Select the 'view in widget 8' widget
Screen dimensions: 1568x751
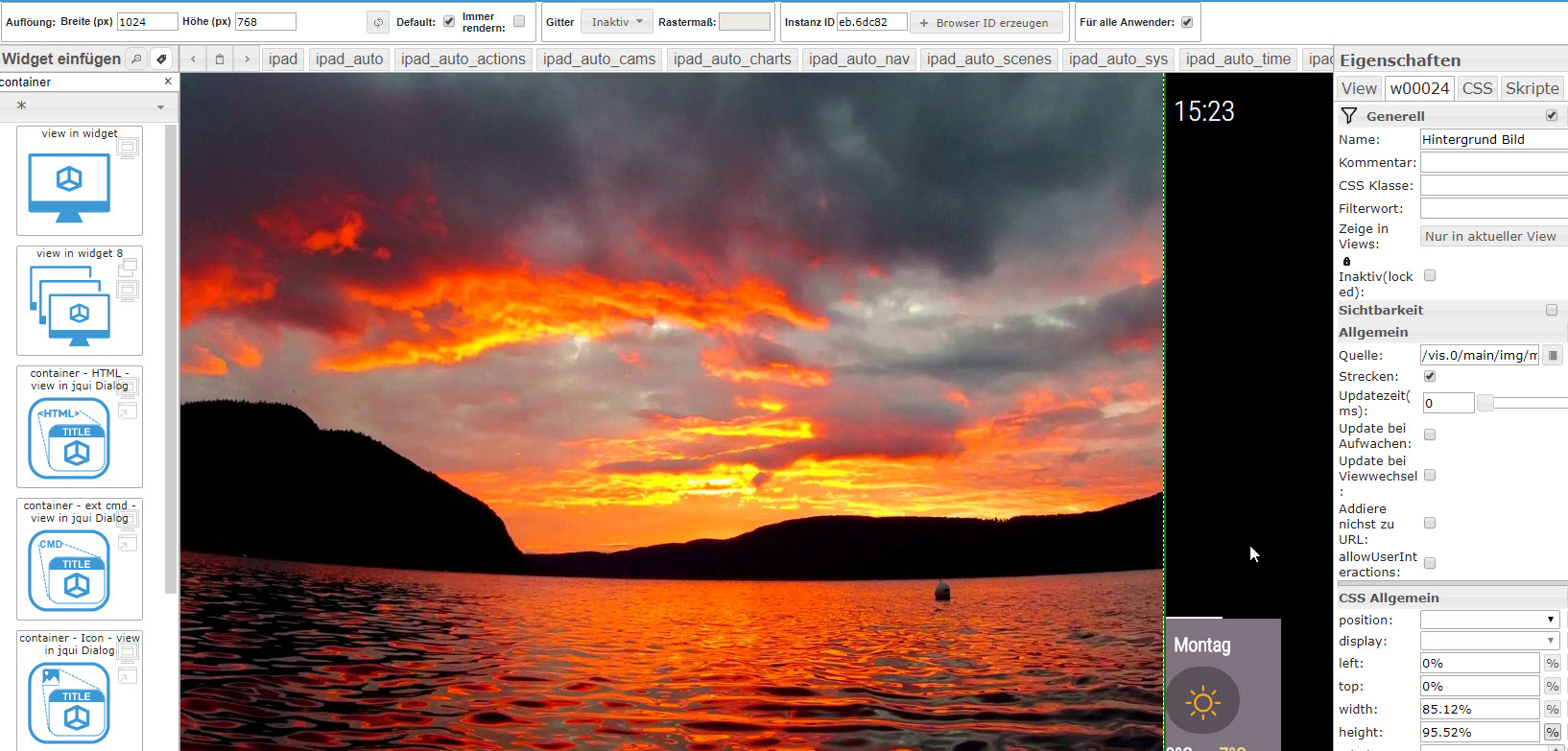80,300
